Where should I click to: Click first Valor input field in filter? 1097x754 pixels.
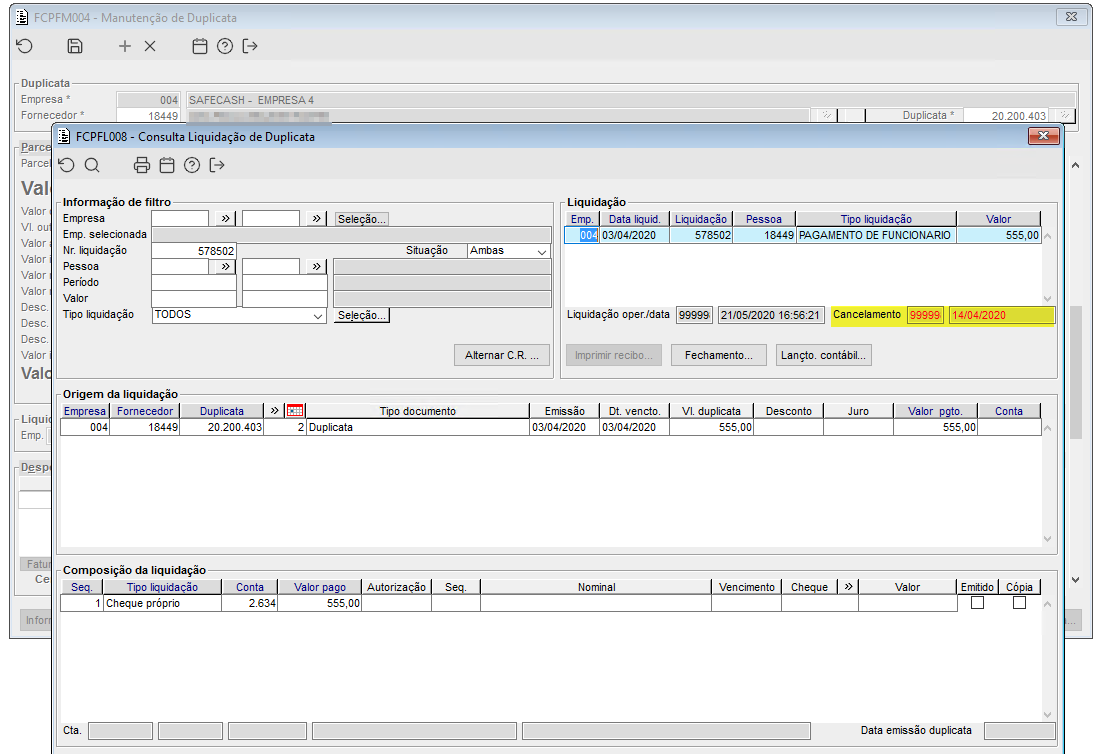click(x=194, y=299)
